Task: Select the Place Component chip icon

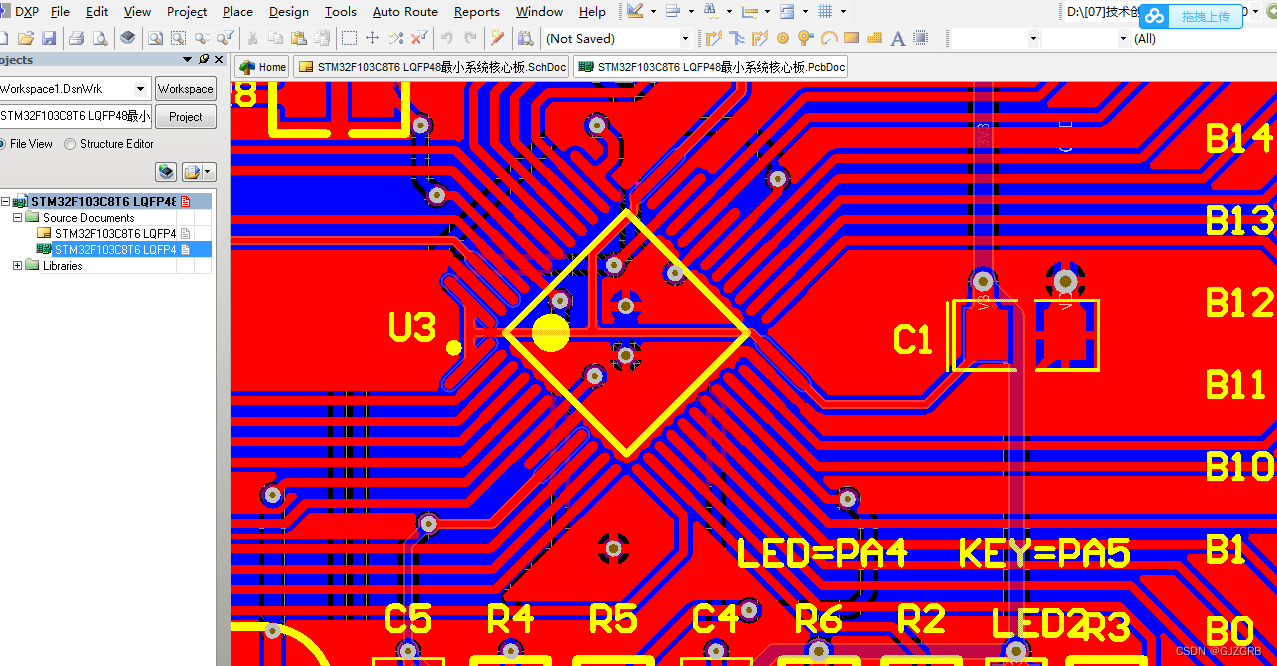Action: click(918, 38)
